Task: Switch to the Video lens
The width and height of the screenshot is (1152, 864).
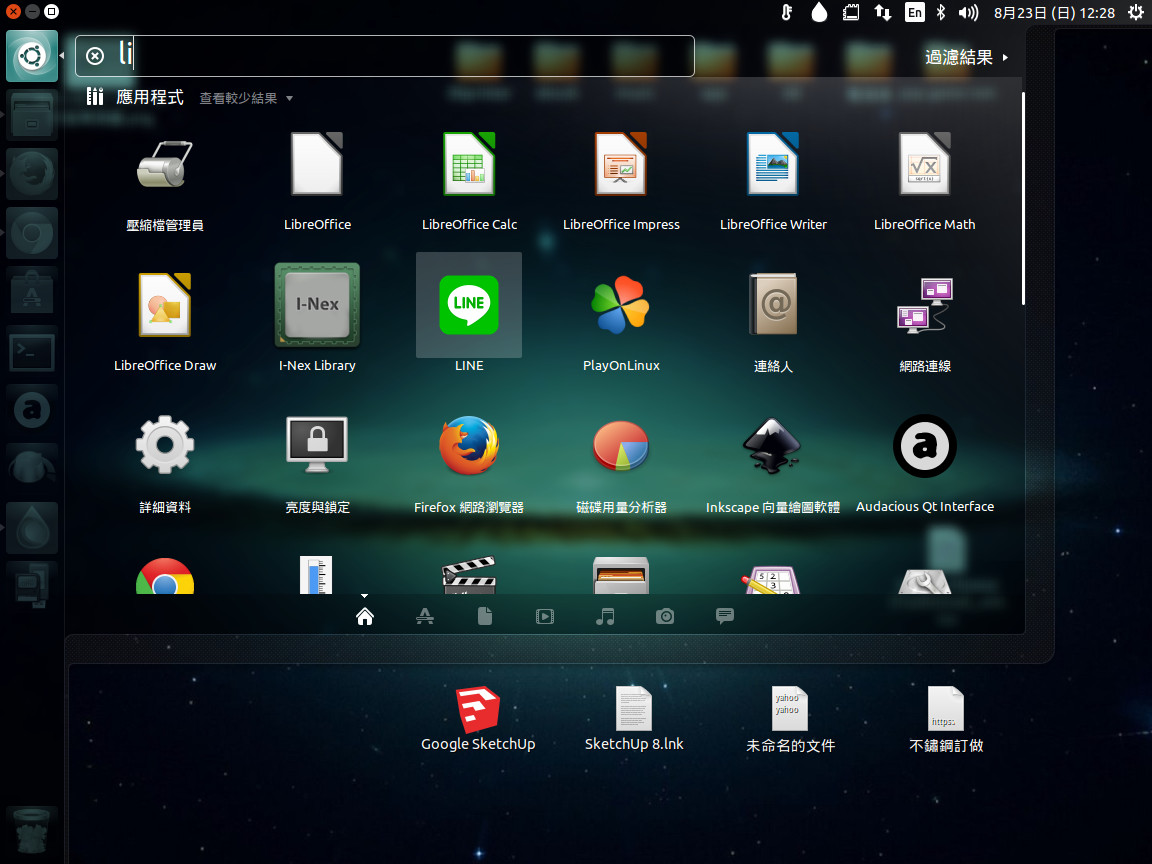Action: pyautogui.click(x=544, y=616)
